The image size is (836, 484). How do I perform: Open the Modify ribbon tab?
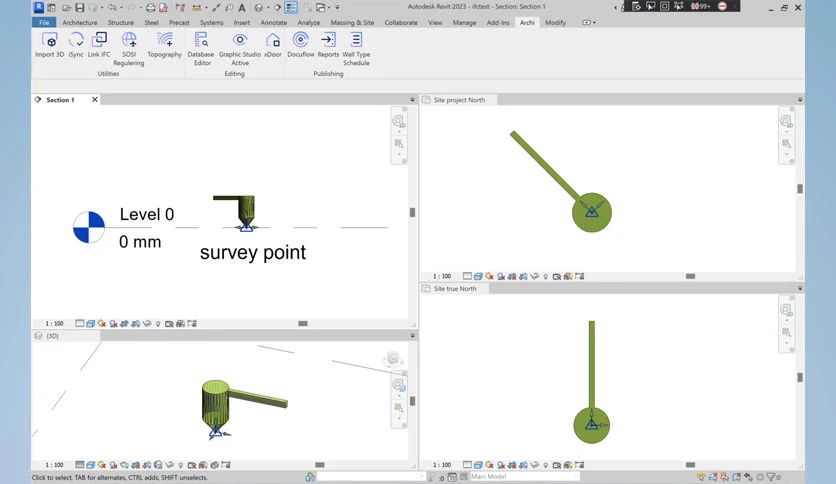click(x=556, y=22)
